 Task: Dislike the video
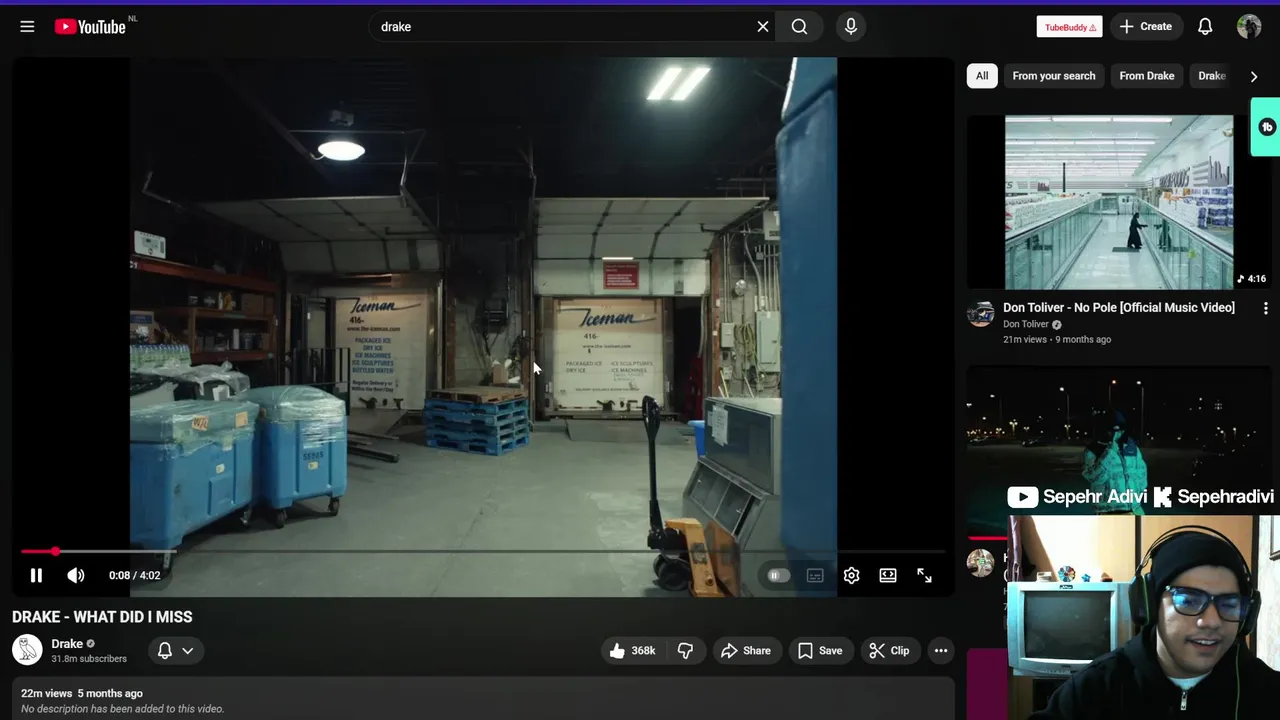[686, 650]
